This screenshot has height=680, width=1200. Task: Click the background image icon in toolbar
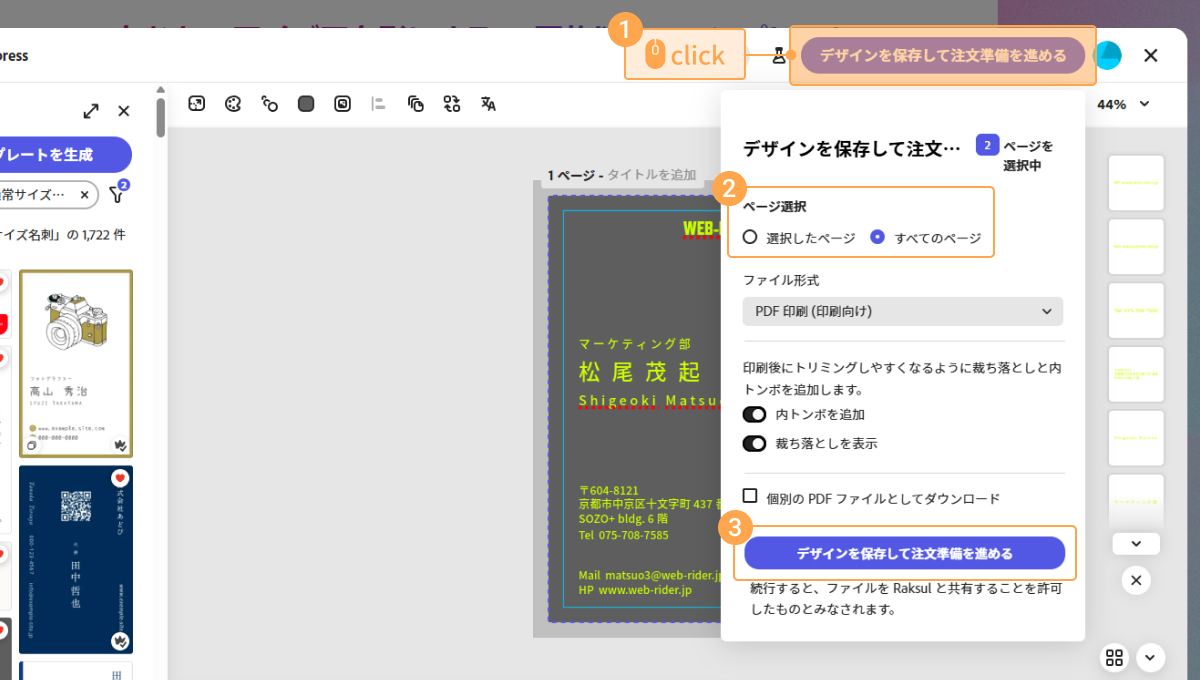(342, 103)
